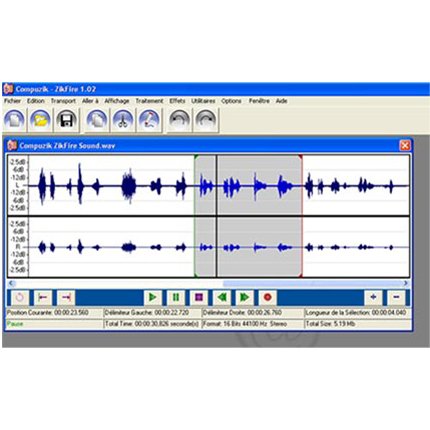This screenshot has width=430, height=430.
Task: Set the right delimiter marker button
Action: (66, 297)
